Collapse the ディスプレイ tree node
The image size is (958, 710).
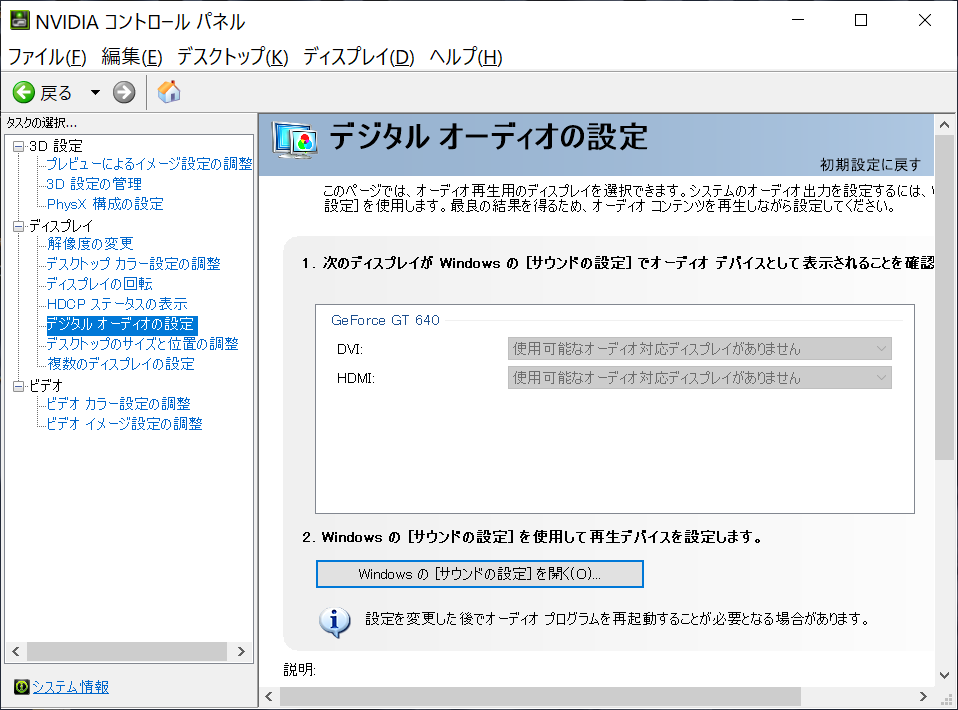click(18, 227)
